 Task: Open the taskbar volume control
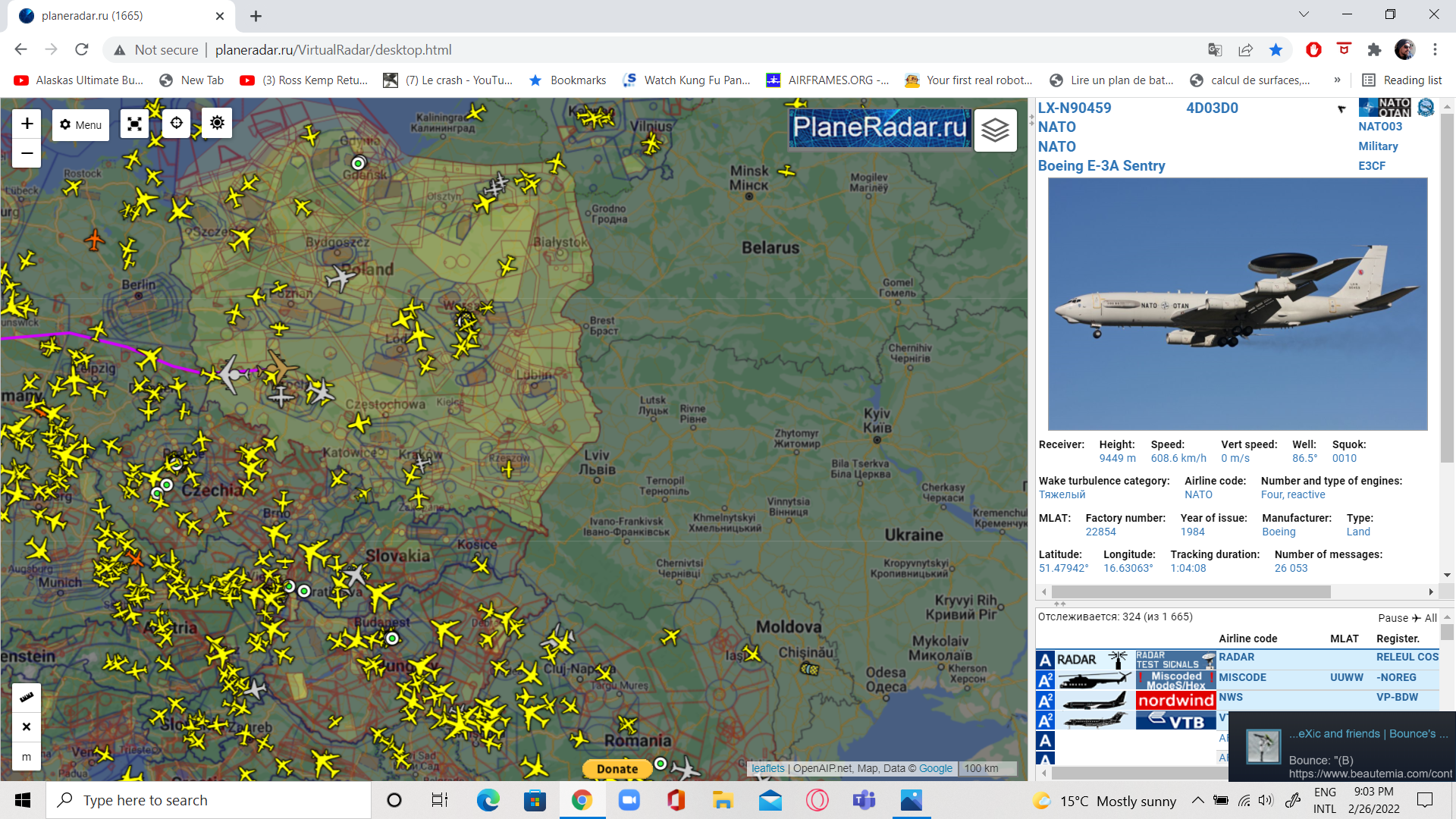pos(1266,800)
